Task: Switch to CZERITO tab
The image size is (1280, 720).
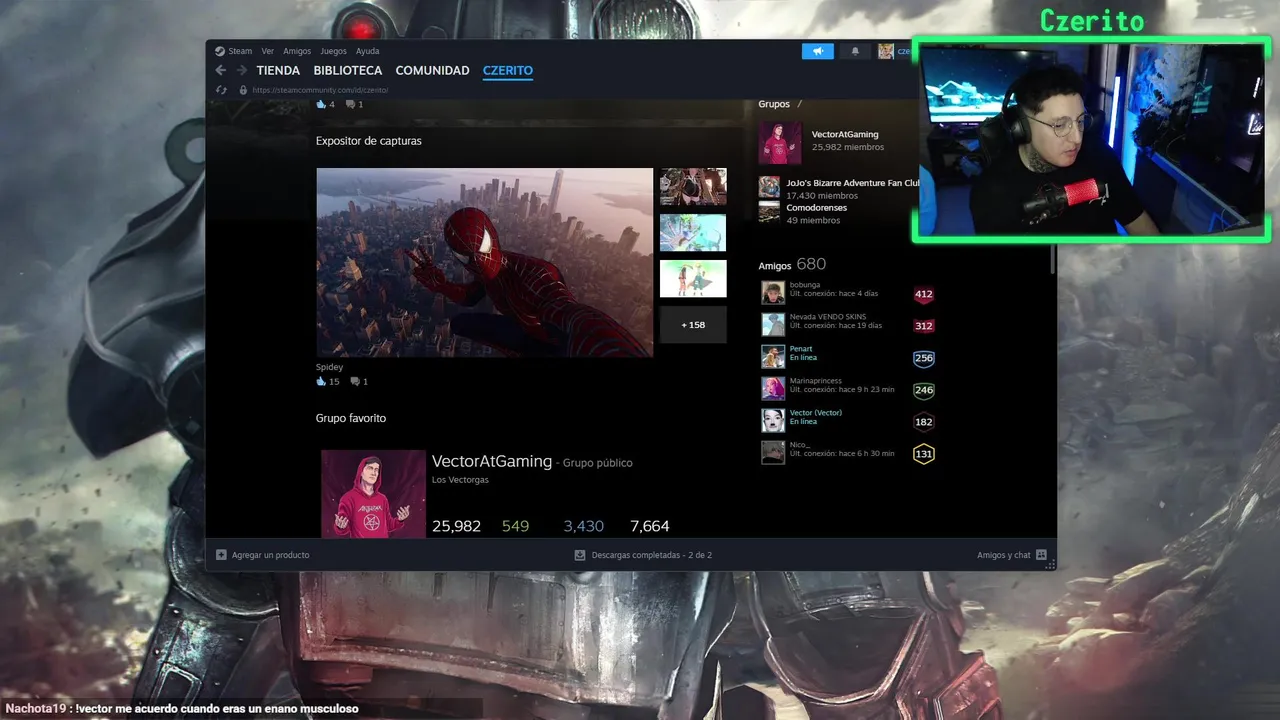Action: coord(507,70)
